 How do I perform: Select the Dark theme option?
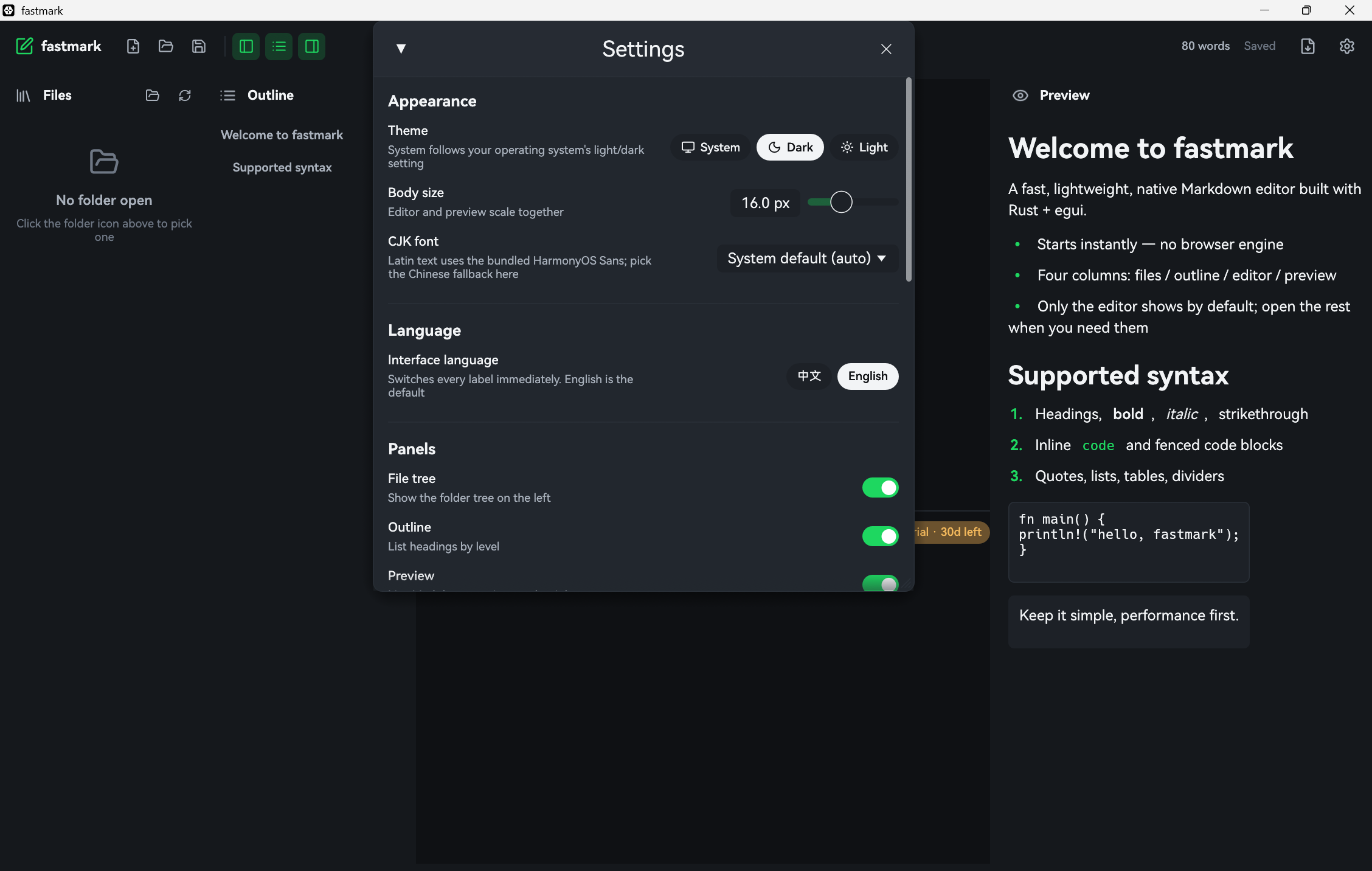pos(790,147)
